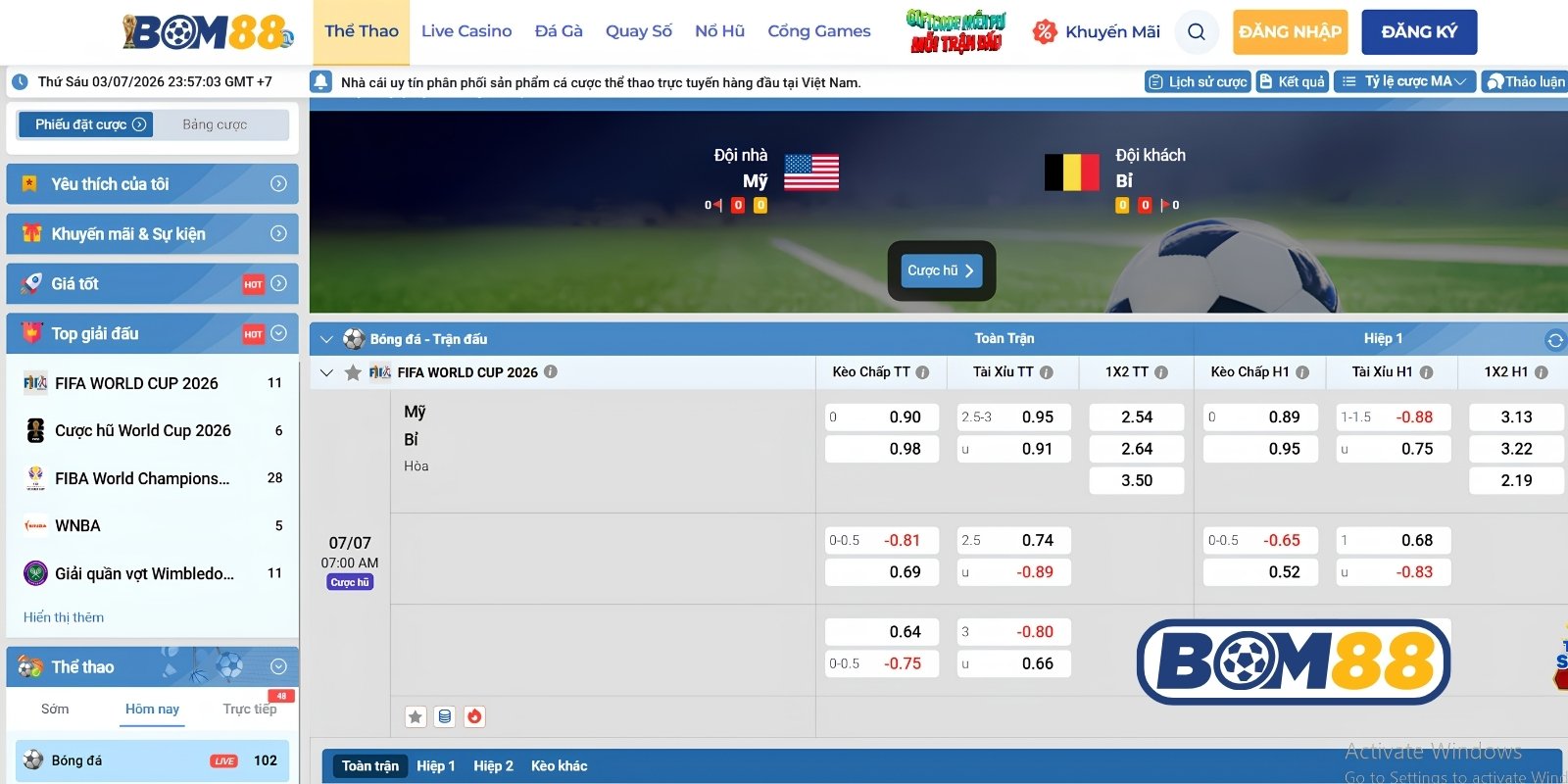This screenshot has width=1568, height=784.
Task: Click the USA flag of home team
Action: [x=811, y=172]
